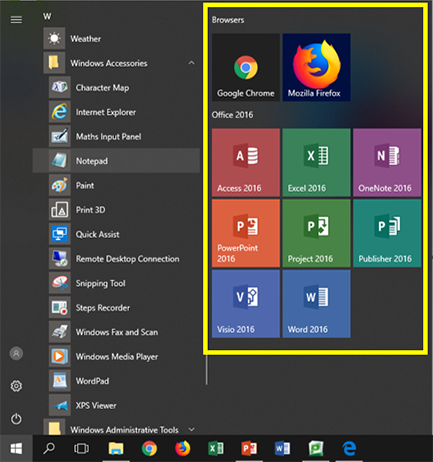Start the PowerPoint 2016 tile

pyautogui.click(x=246, y=233)
